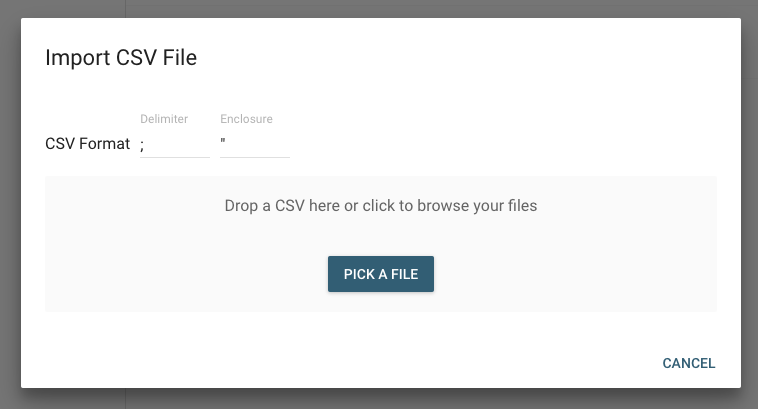This screenshot has width=758, height=409.
Task: Cancel the CSV import dialog
Action: (x=688, y=363)
